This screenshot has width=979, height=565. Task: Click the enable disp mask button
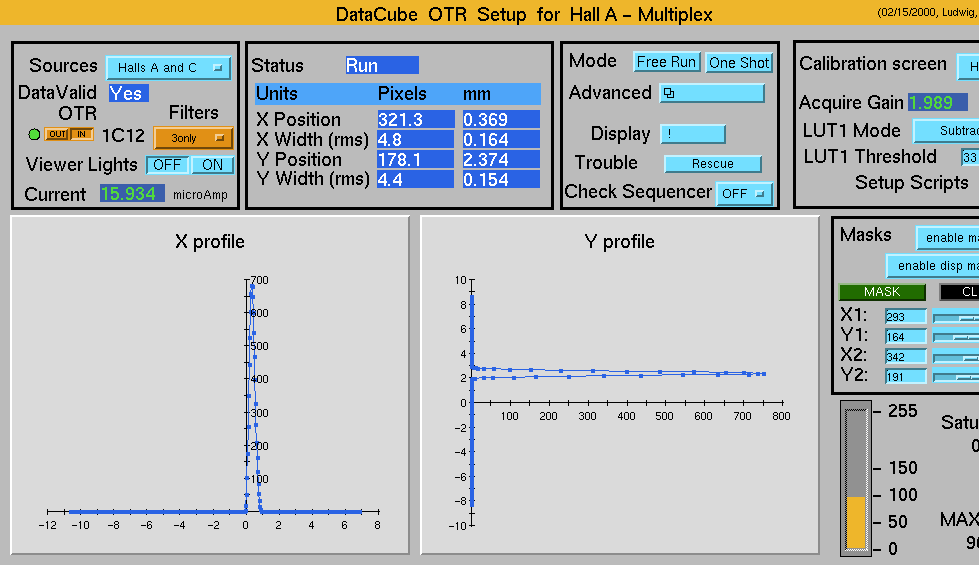(933, 266)
